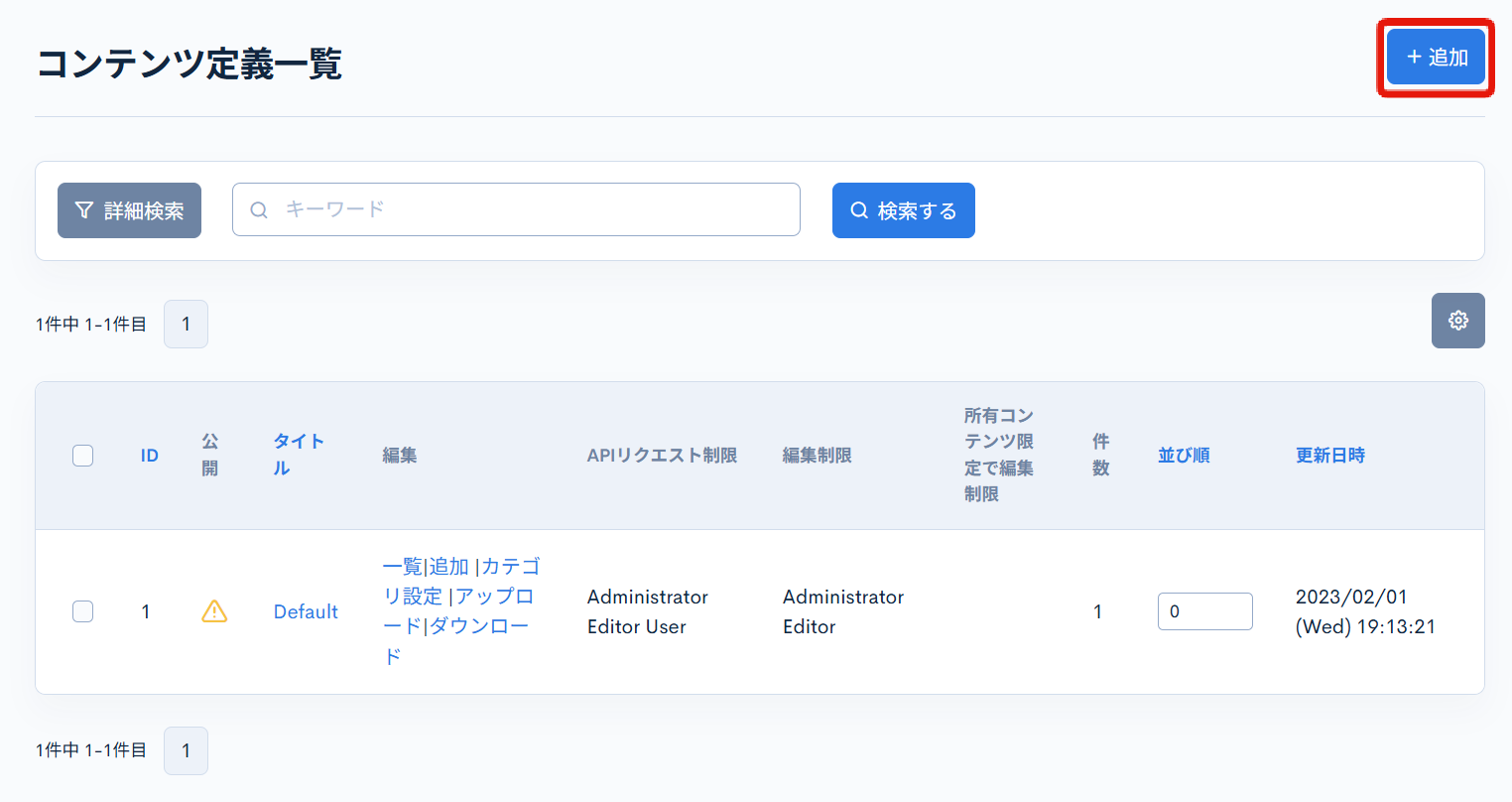Open カテゴリ設定 category settings for Default
This screenshot has width=1512, height=802.
(x=461, y=581)
